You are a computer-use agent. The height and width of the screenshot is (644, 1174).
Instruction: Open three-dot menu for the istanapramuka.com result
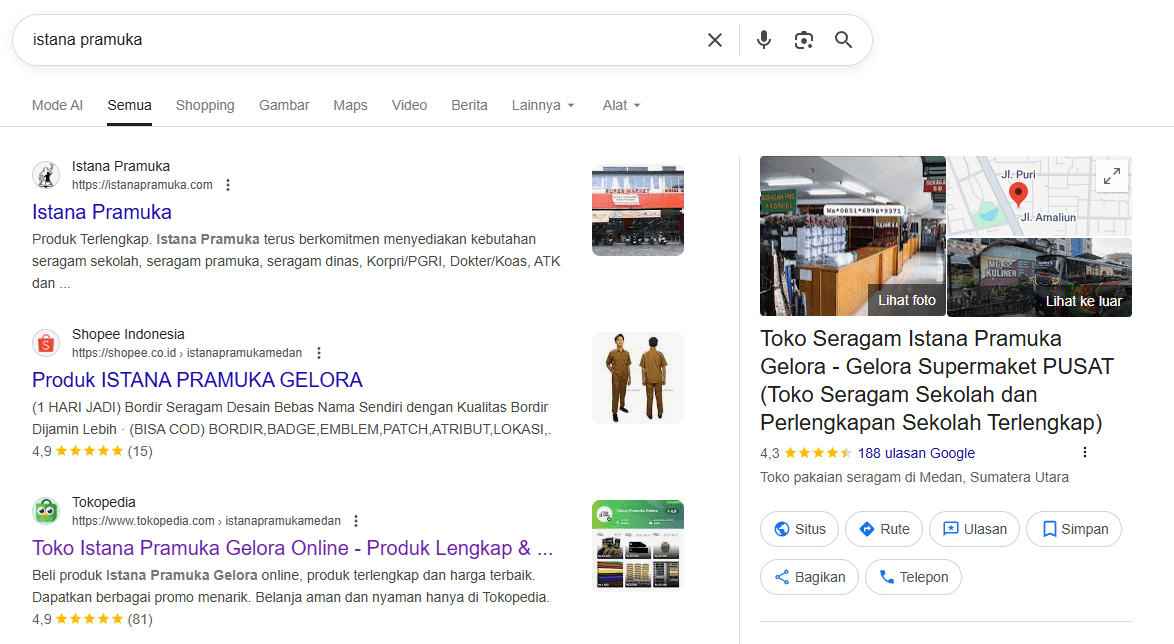(228, 185)
